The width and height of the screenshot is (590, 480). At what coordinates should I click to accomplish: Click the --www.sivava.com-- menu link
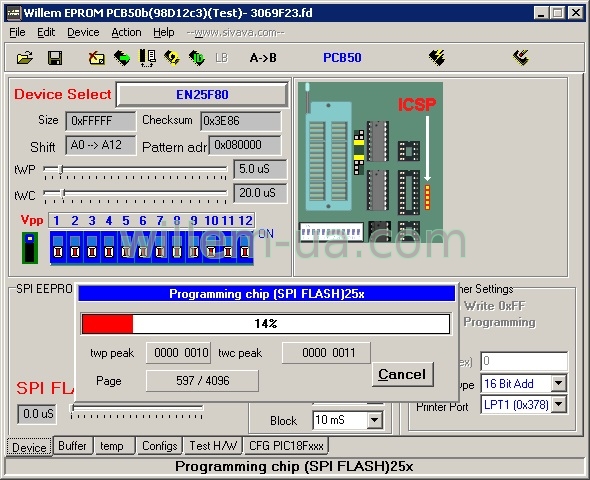click(236, 33)
